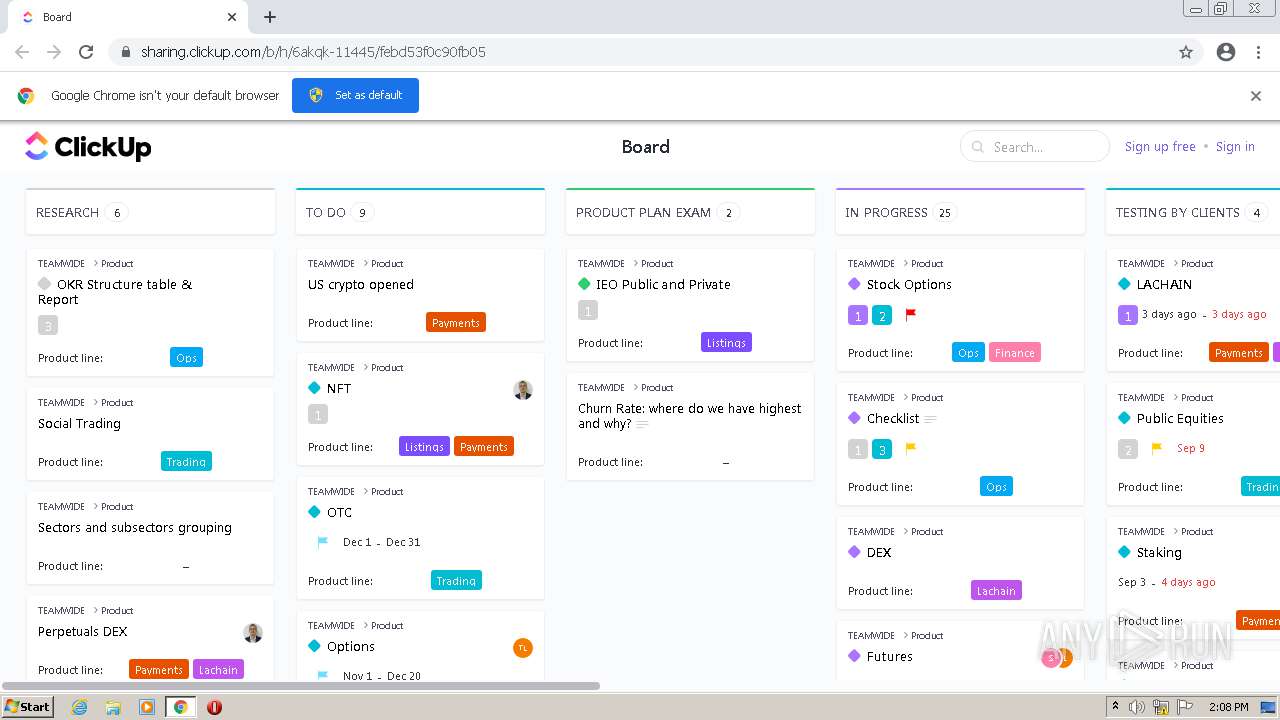Click the Trading tag on OTC card
Image resolution: width=1280 pixels, height=720 pixels.
coord(456,581)
